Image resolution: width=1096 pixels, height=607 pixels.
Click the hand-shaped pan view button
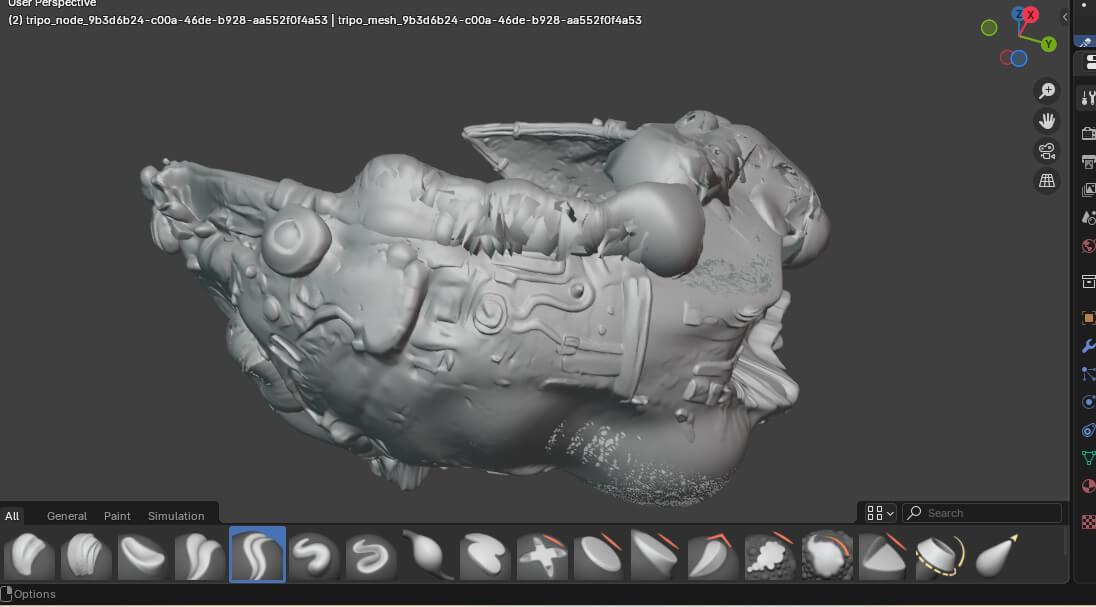point(1046,121)
